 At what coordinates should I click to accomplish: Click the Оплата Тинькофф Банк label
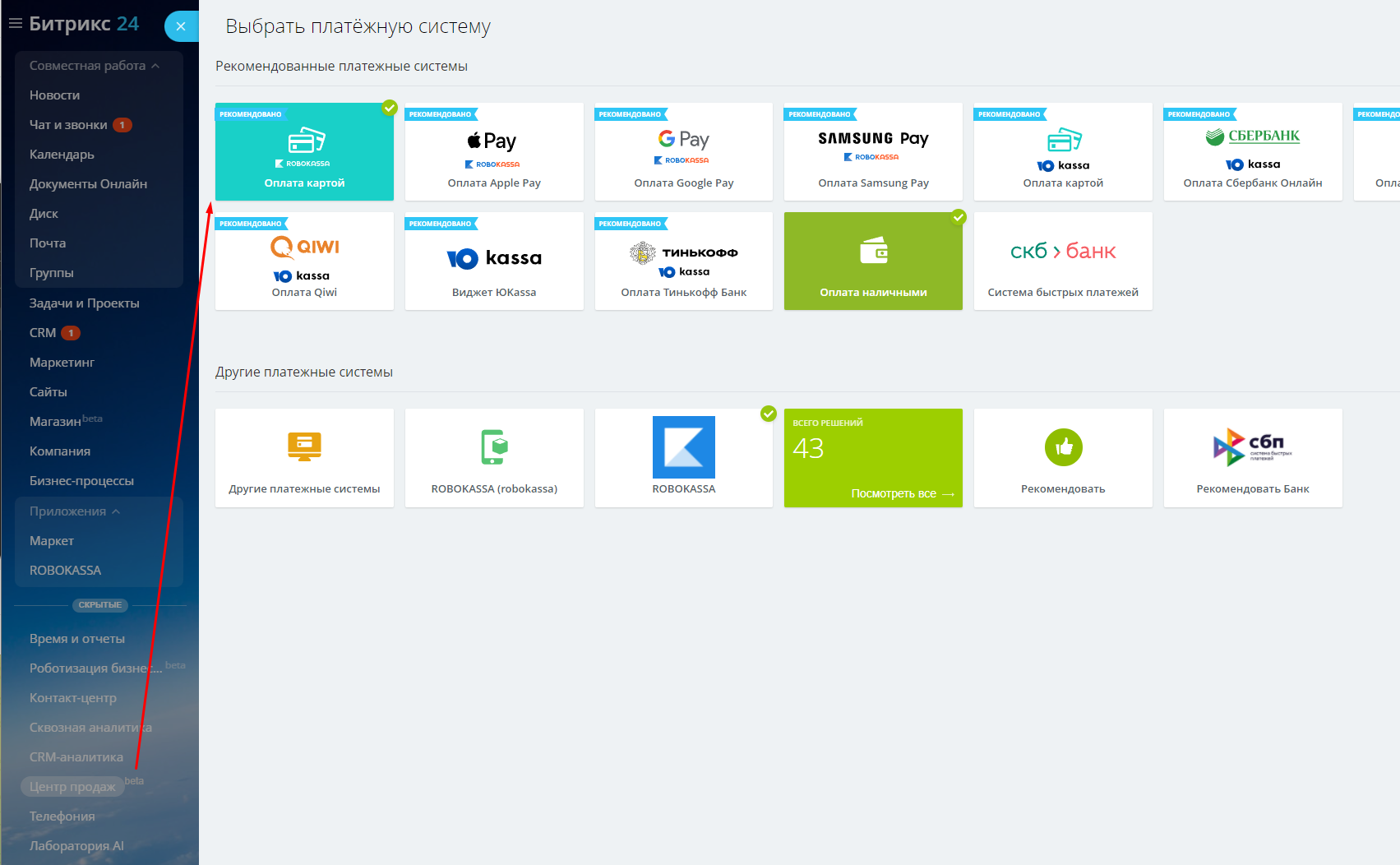pyautogui.click(x=684, y=293)
